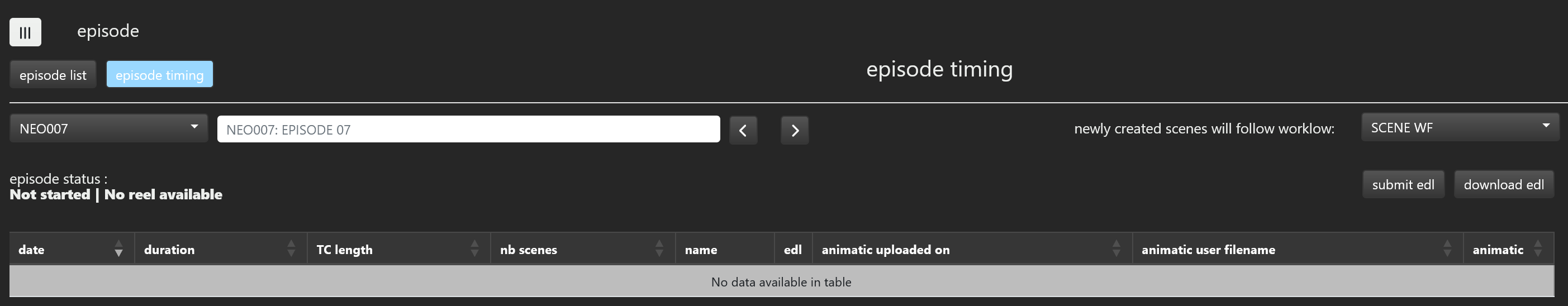Click the submit edl button
Viewport: 1568px width, 306px height.
click(x=1403, y=184)
